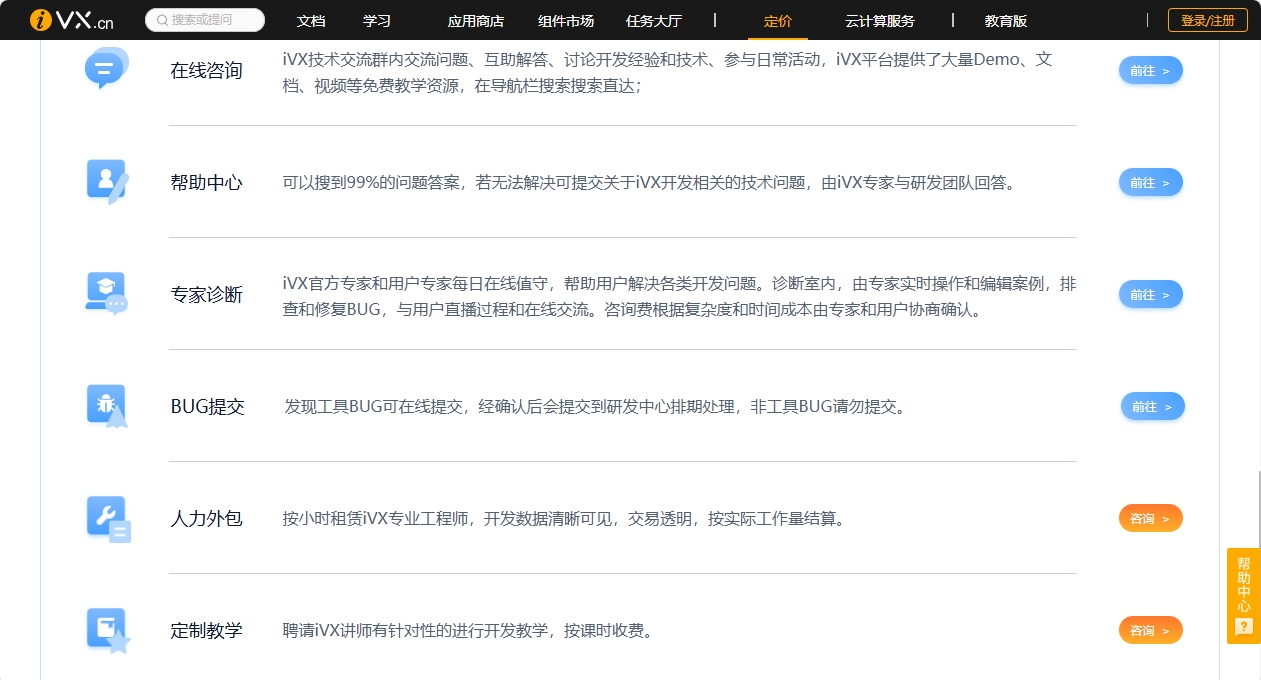The height and width of the screenshot is (680, 1261).
Task: Click the description starting 聘请iVX讲师
Action: [467, 631]
